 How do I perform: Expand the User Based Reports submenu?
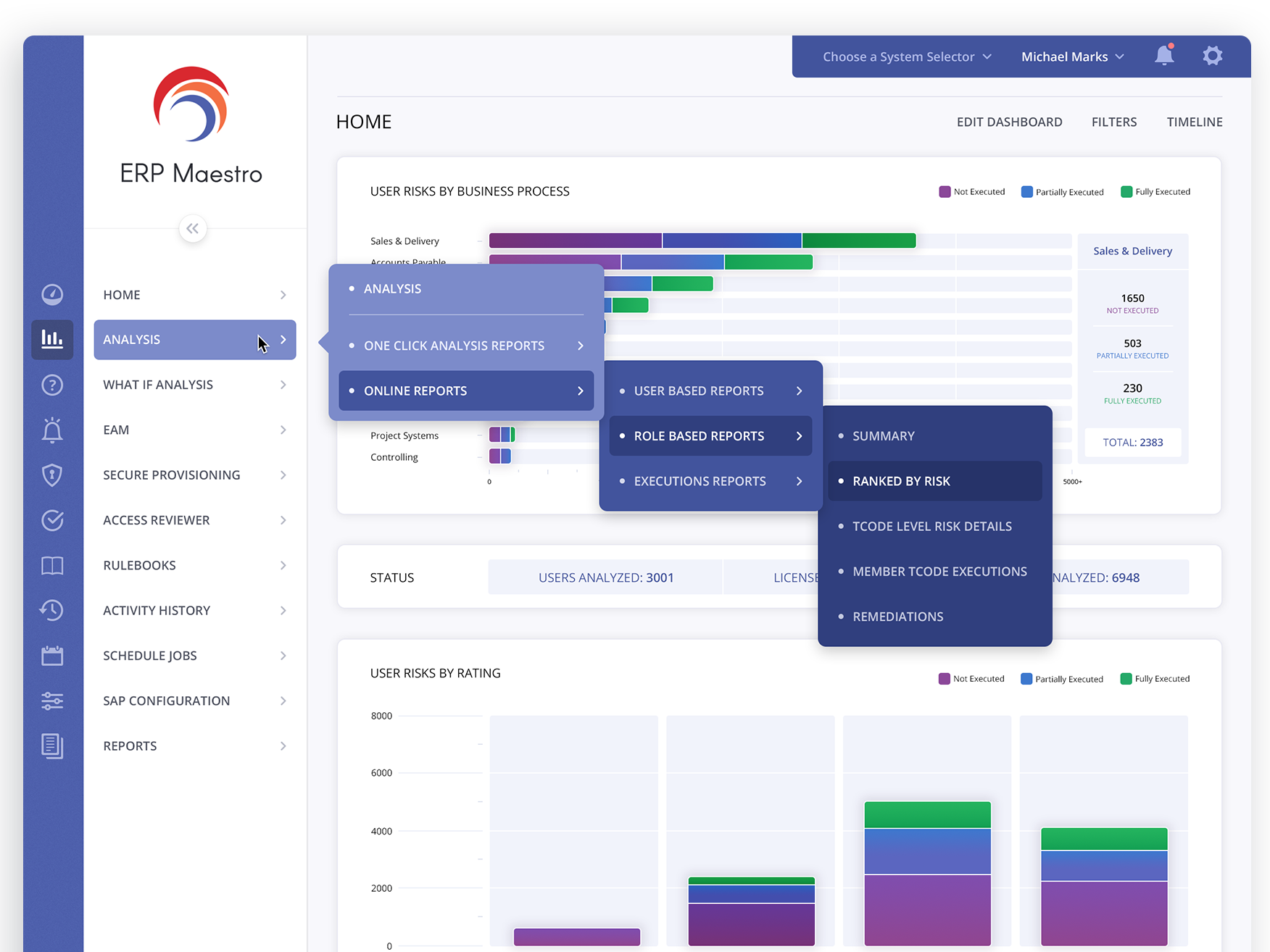(710, 391)
